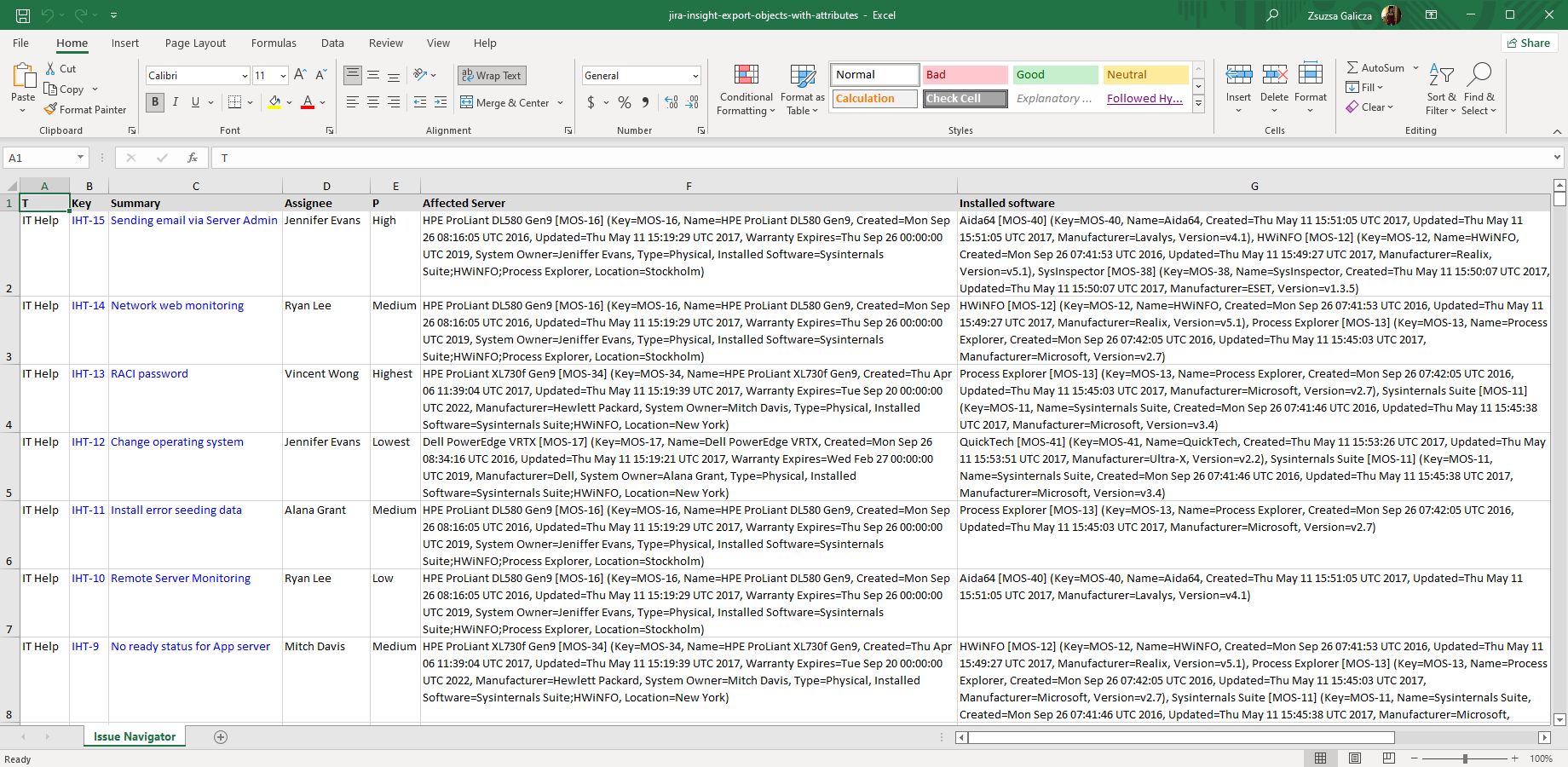Viewport: 1568px width, 767px height.
Task: Open the font size 11 dropdown
Action: 283,76
